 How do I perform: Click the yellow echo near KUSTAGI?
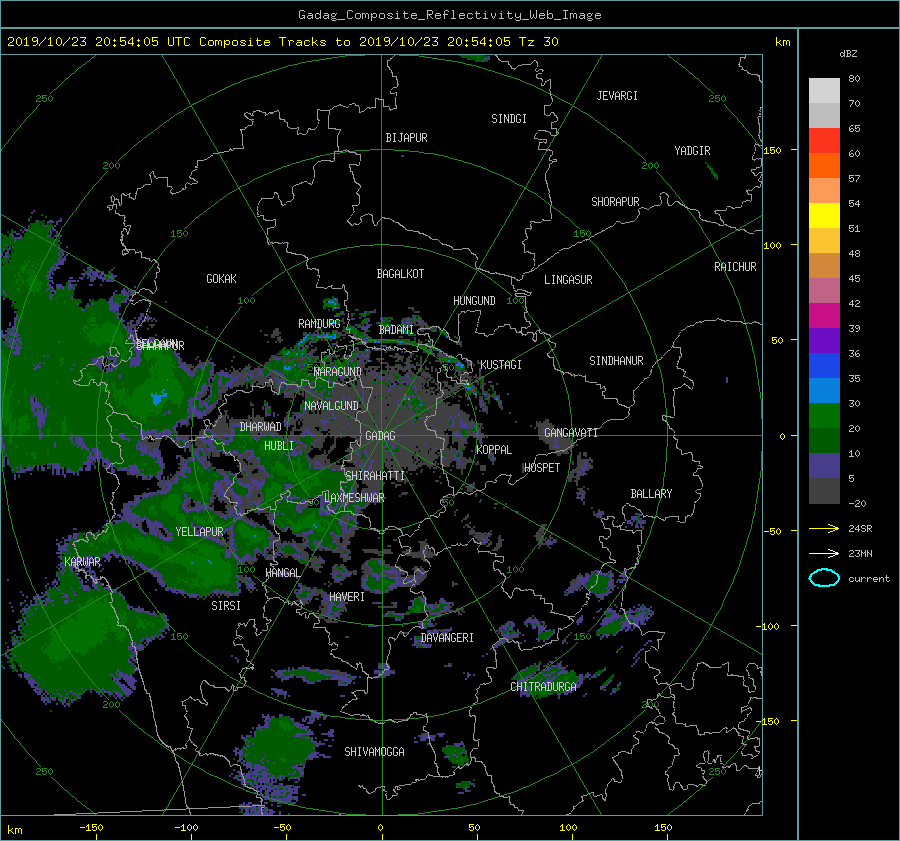467,383
